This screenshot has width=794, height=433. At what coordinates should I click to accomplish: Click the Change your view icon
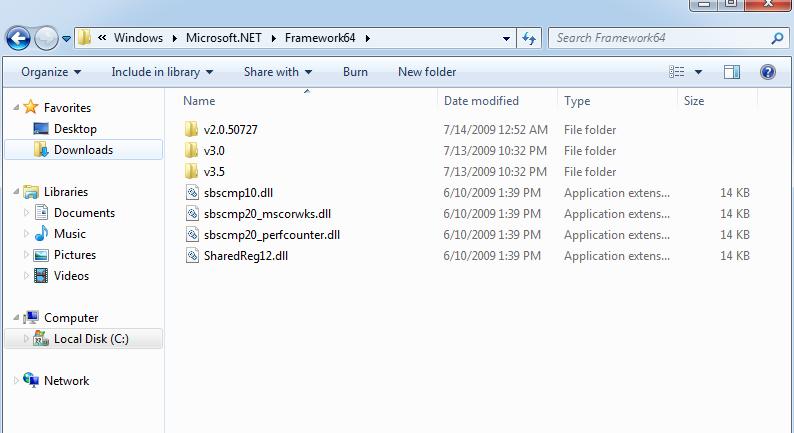pyautogui.click(x=677, y=72)
